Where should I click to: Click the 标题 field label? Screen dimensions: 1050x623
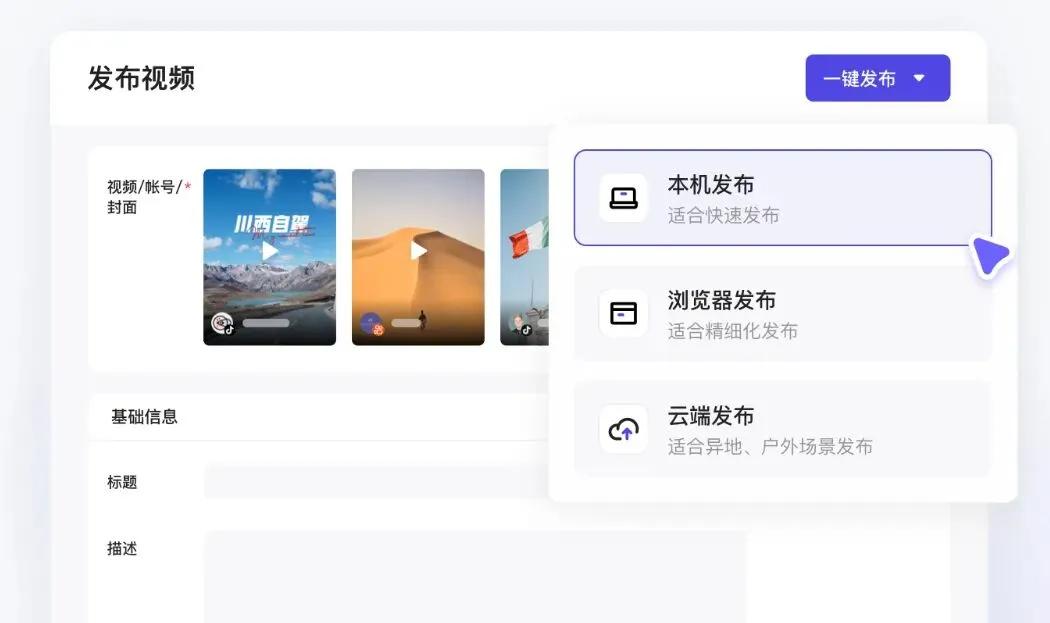[122, 482]
